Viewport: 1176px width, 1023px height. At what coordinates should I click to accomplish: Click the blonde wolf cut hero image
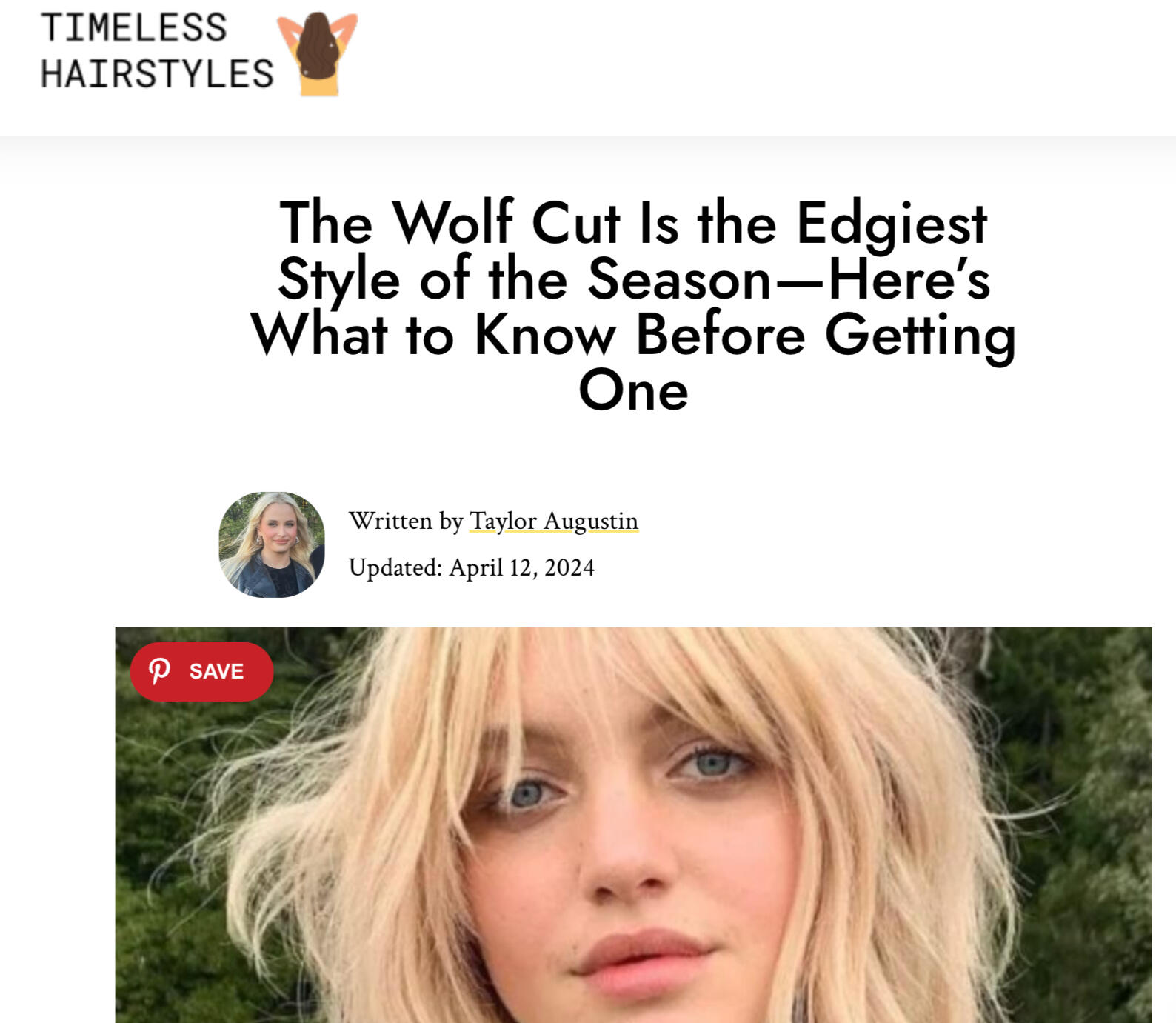(x=633, y=825)
